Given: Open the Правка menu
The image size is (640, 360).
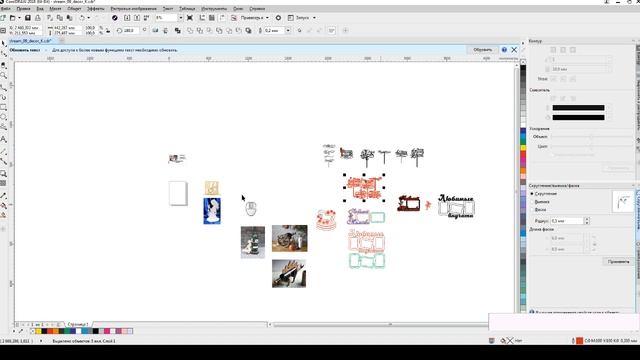Looking at the screenshot, I should (23, 9).
